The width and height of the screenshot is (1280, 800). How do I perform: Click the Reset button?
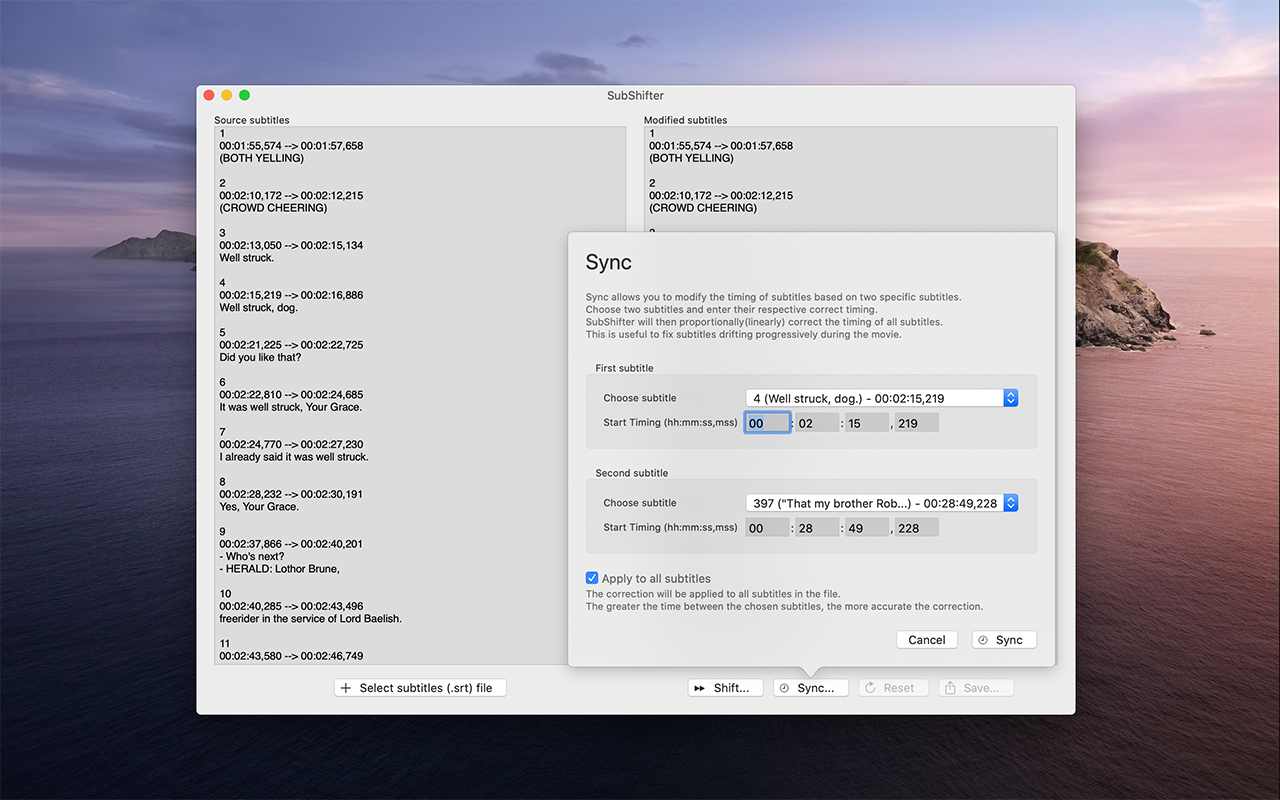[x=894, y=688]
